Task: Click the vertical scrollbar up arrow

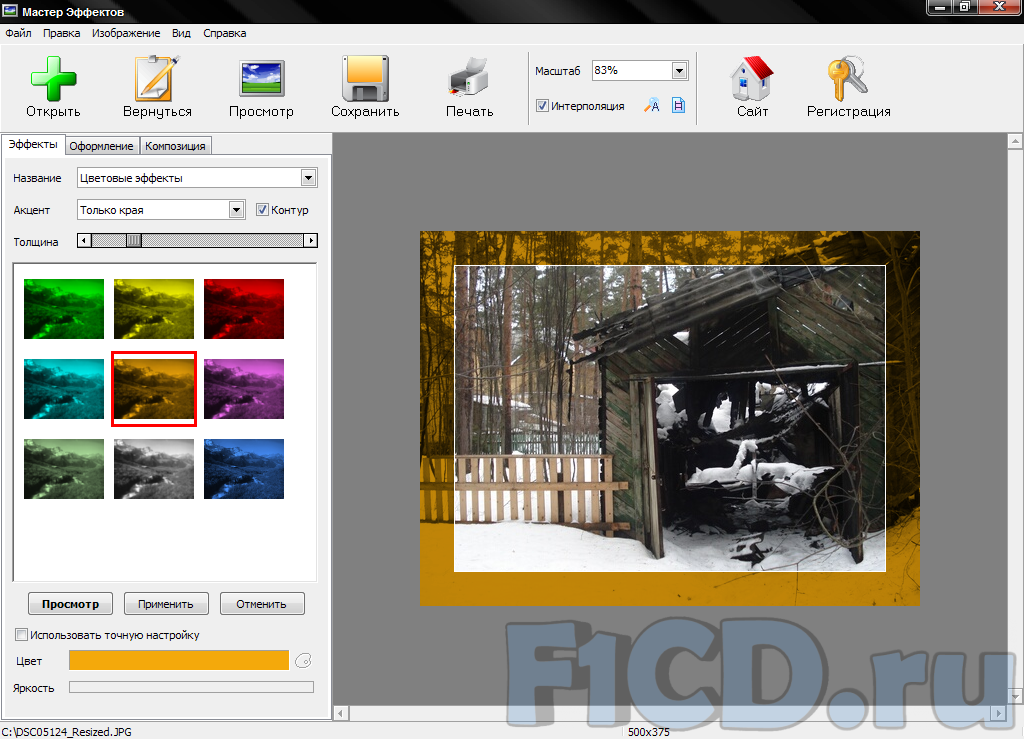Action: pos(1015,141)
